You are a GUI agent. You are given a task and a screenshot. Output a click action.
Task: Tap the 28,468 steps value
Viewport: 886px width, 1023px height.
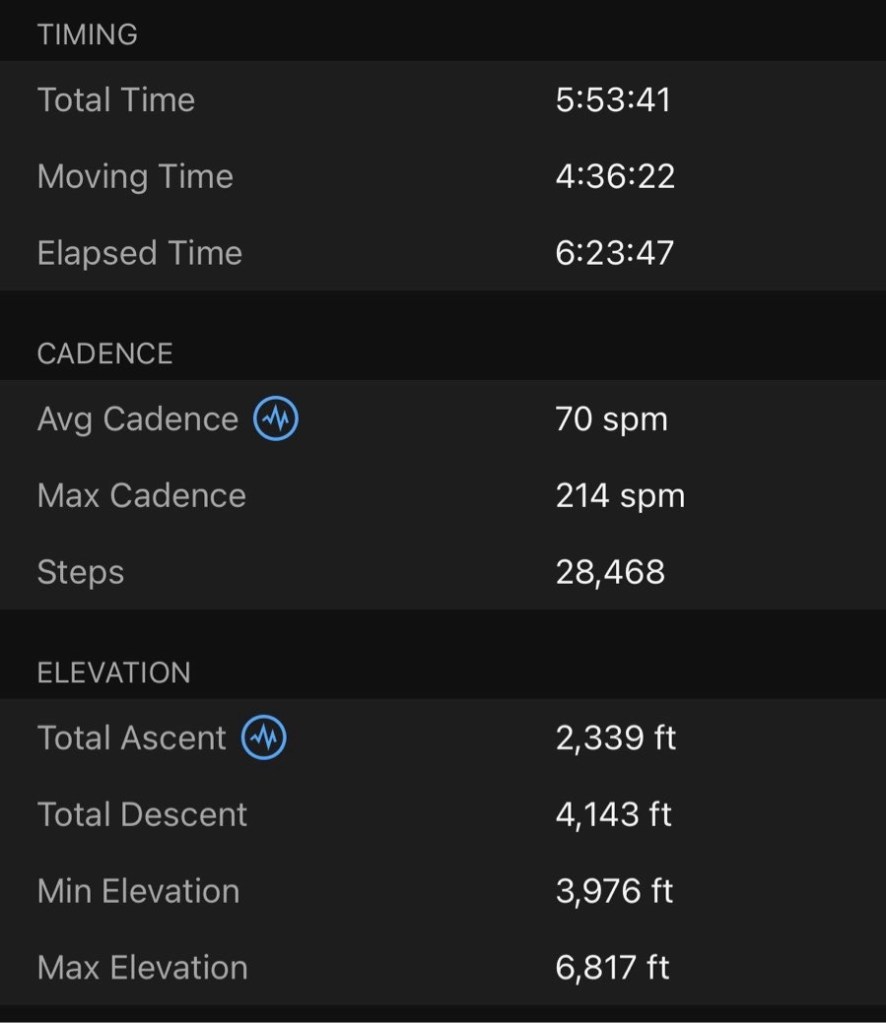point(610,572)
